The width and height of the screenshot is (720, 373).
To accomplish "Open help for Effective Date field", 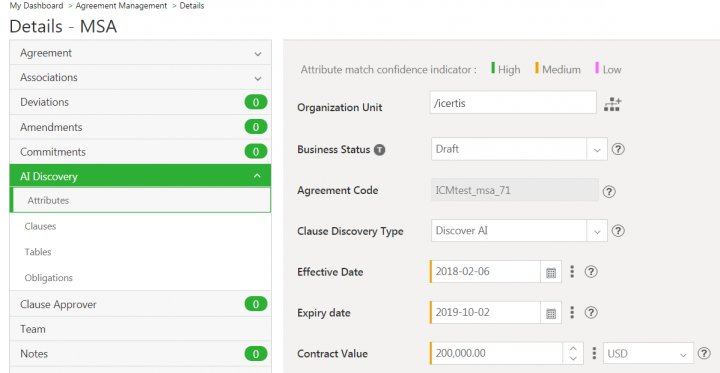I will coord(591,271).
